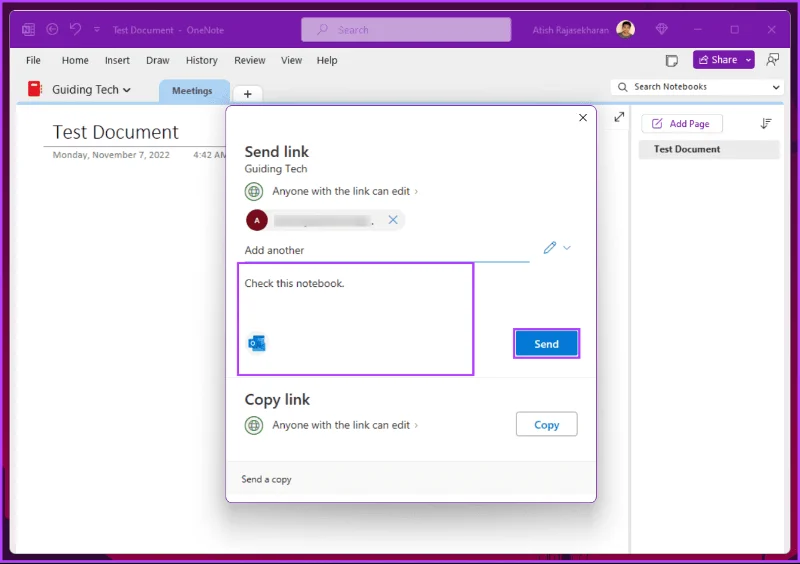Viewport: 800px width, 564px height.
Task: Click the recipient avatar with letter A
Action: (257, 220)
